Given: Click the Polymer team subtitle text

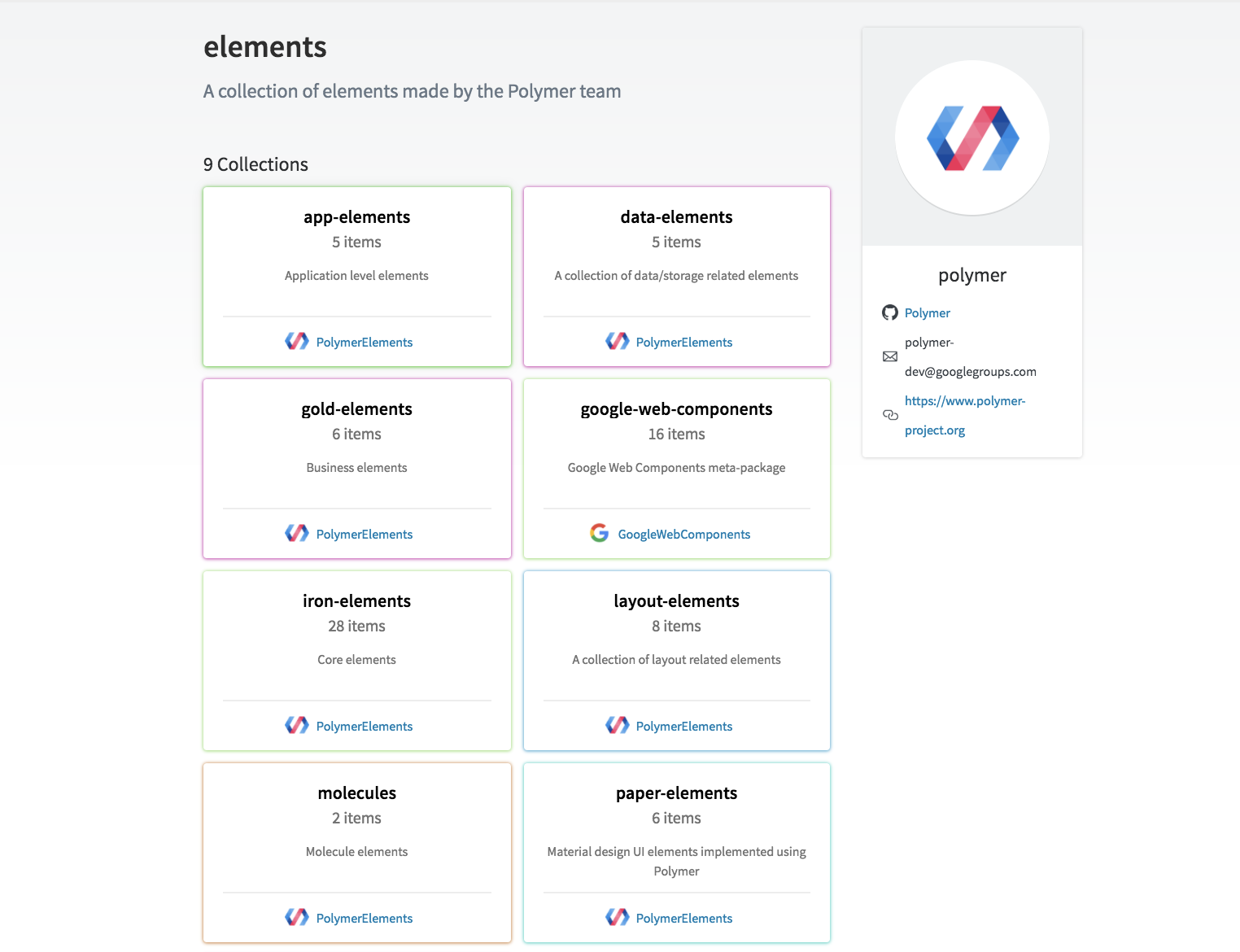Looking at the screenshot, I should (x=412, y=91).
